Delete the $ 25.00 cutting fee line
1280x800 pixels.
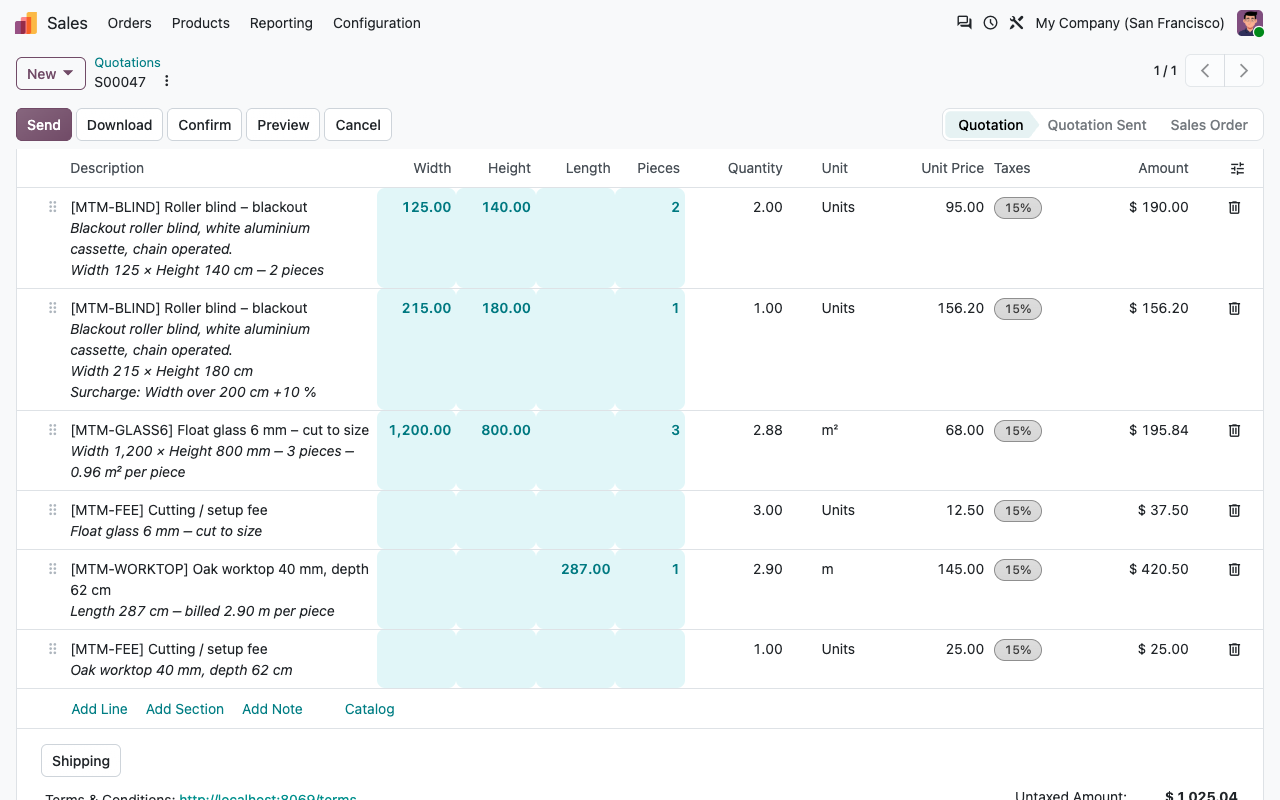pos(1234,649)
